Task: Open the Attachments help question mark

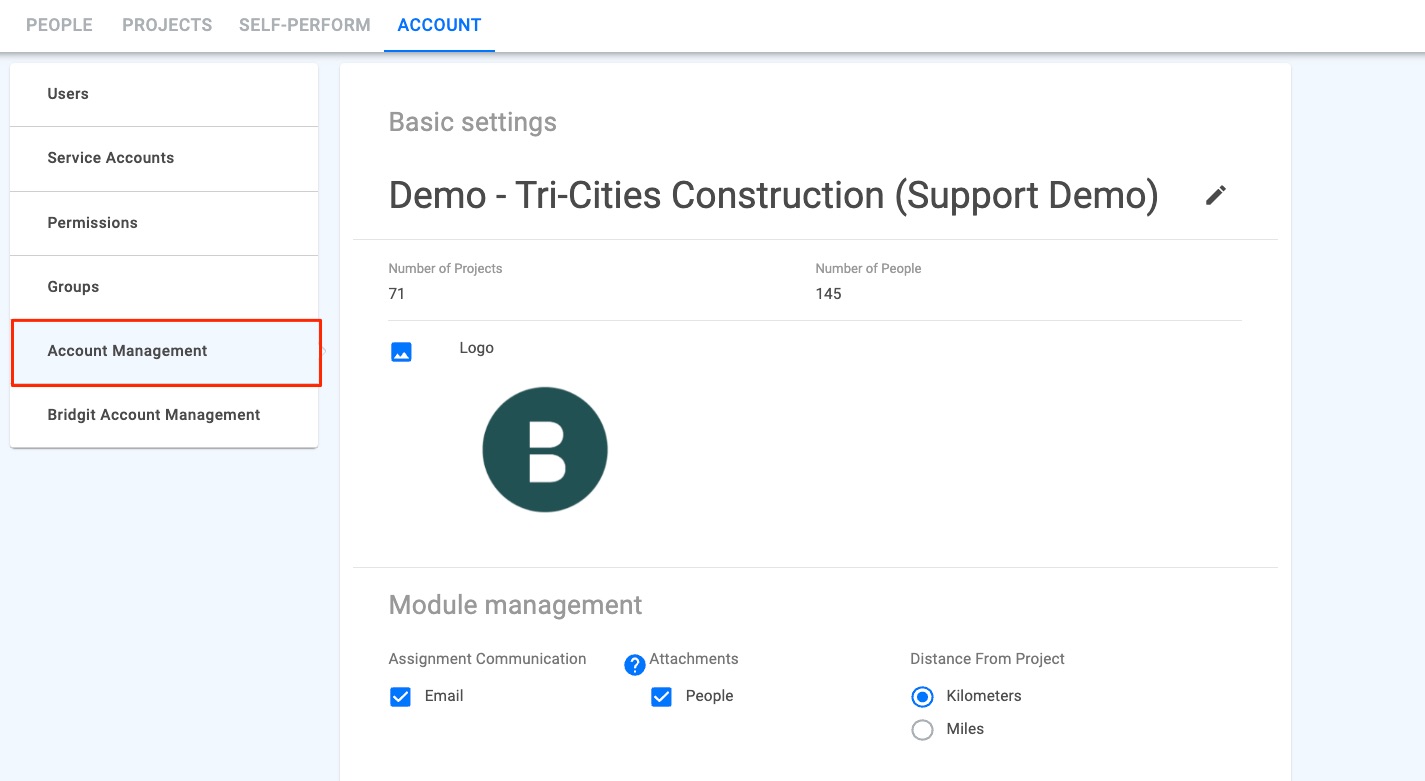Action: click(x=634, y=665)
